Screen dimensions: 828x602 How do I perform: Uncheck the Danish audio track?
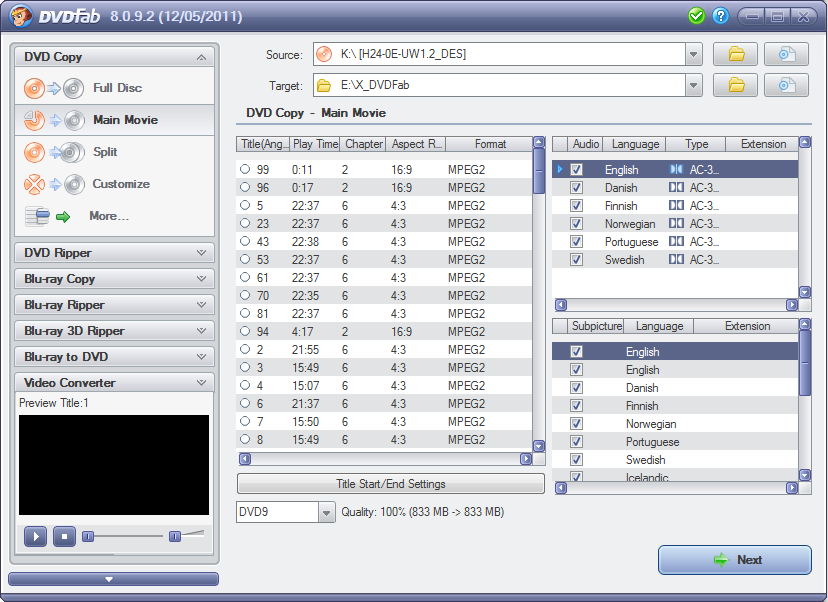pos(576,188)
